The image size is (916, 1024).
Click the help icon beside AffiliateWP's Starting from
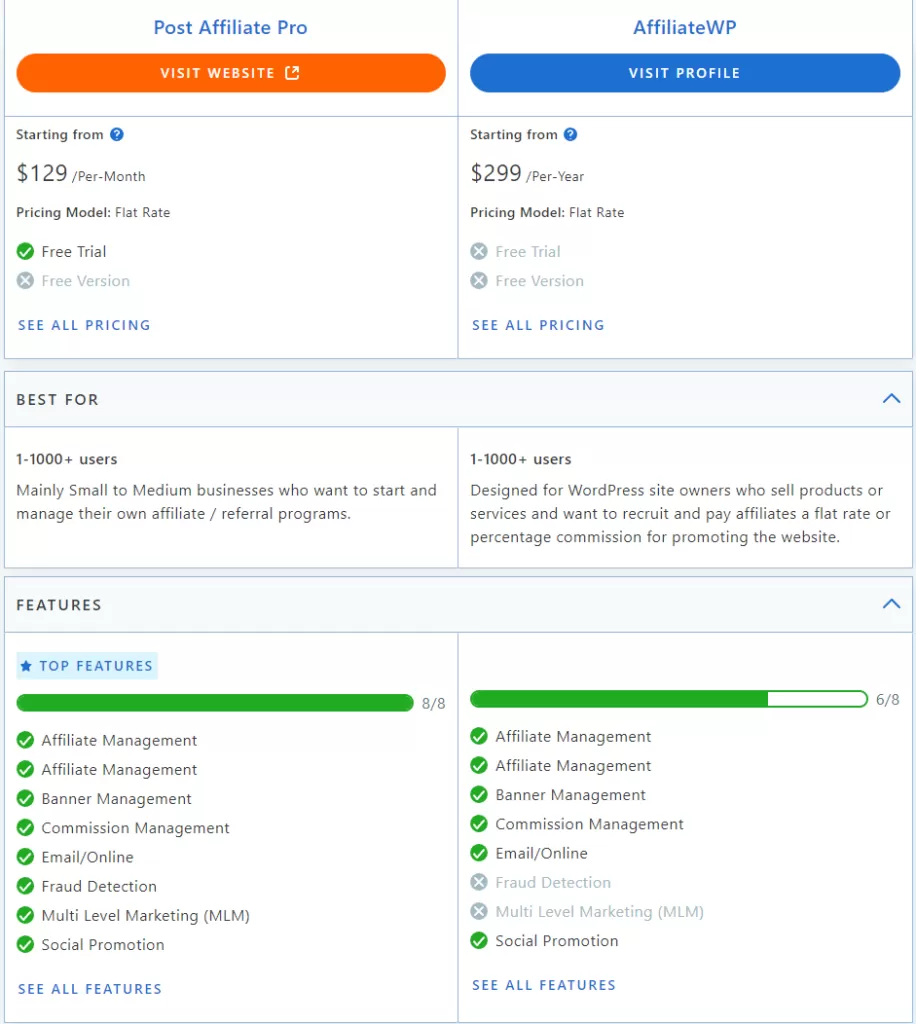point(570,134)
